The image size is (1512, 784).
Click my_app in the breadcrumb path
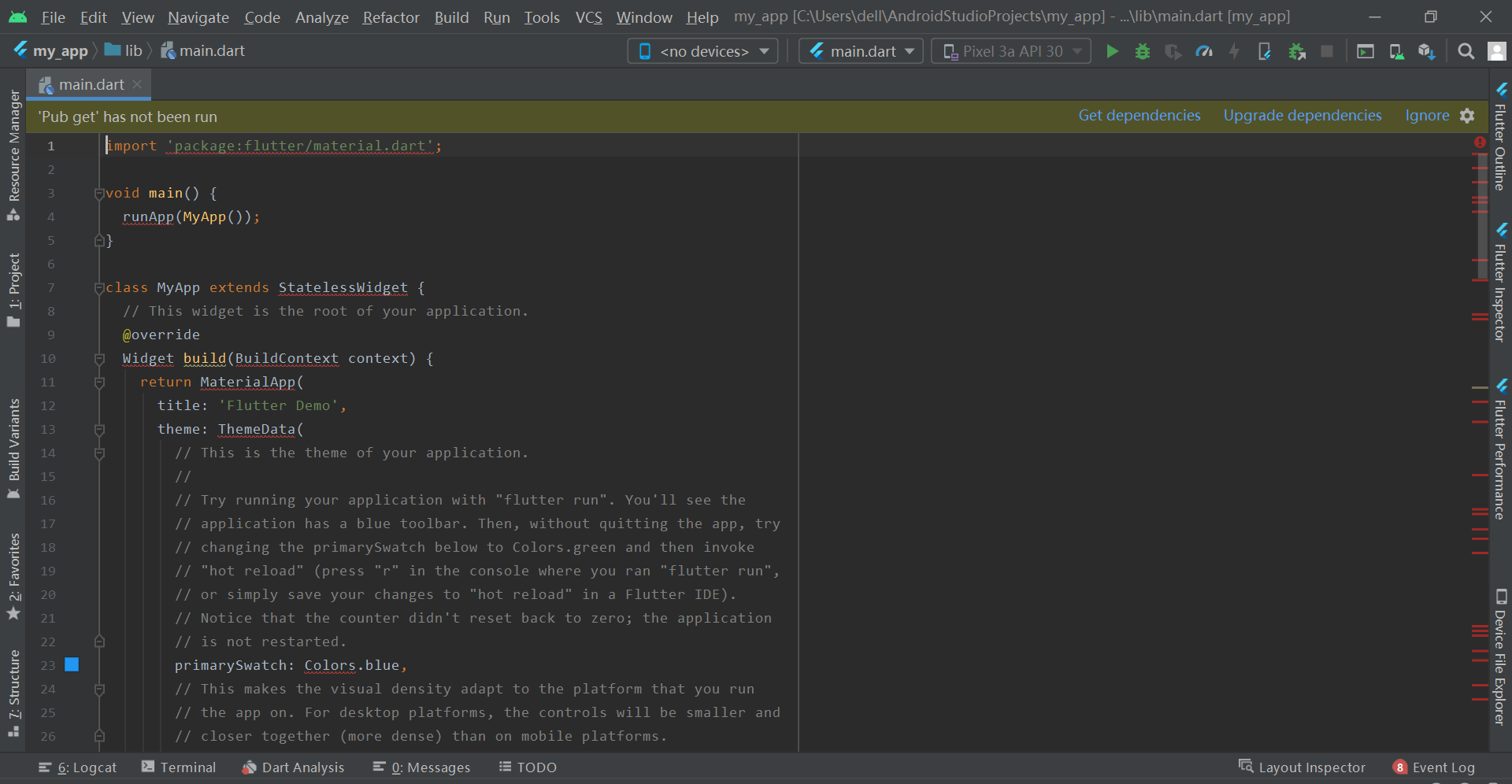51,51
